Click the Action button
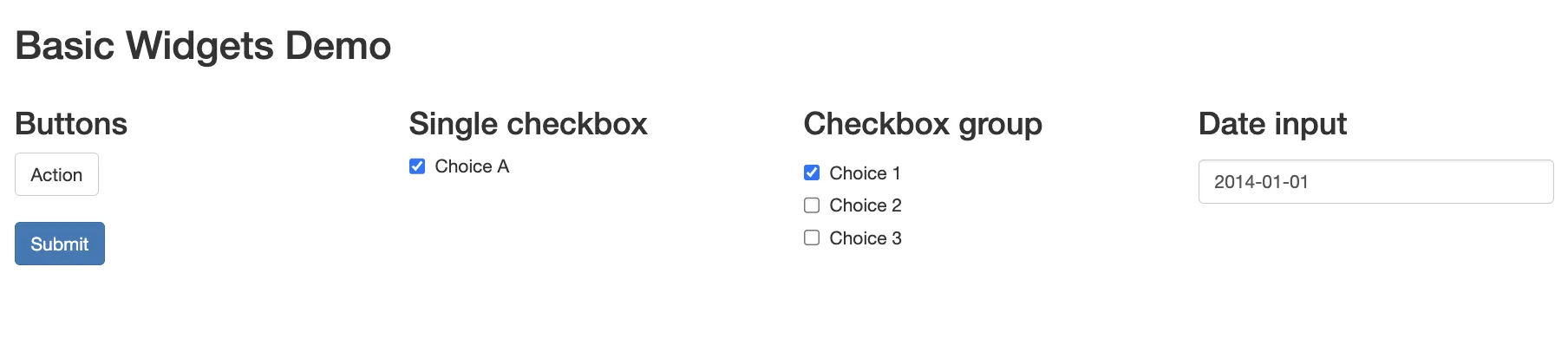 point(56,174)
